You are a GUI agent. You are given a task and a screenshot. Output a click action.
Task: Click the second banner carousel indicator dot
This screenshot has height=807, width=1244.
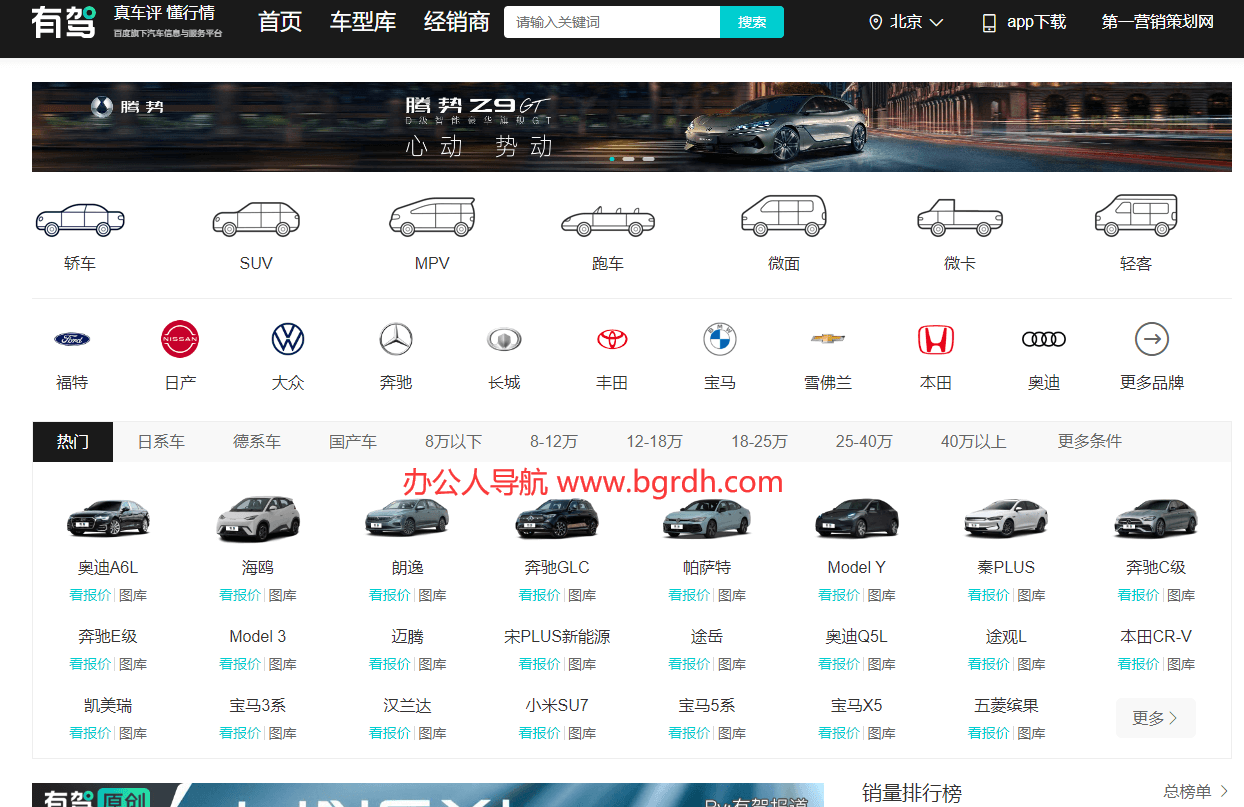coord(629,159)
